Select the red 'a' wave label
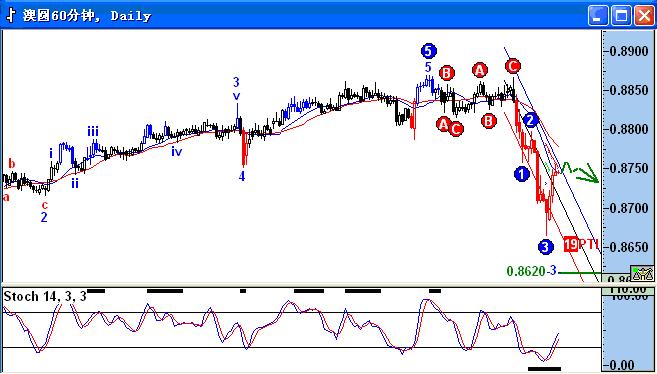The width and height of the screenshot is (657, 374). tap(5, 196)
